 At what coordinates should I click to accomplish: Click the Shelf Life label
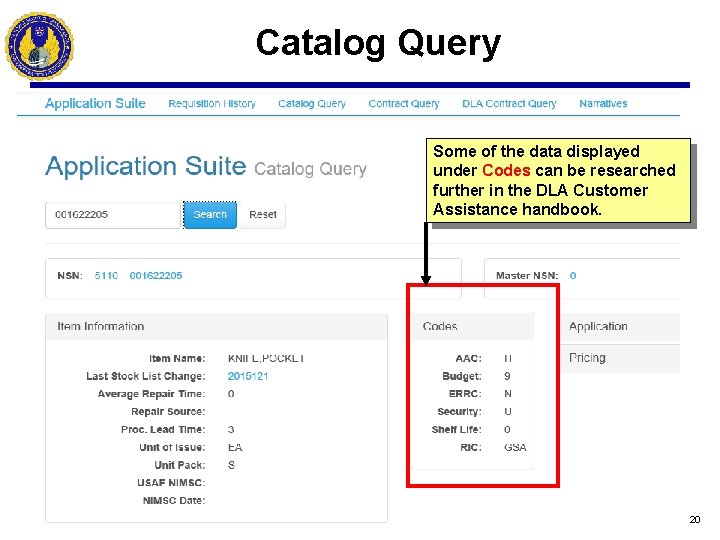click(456, 430)
